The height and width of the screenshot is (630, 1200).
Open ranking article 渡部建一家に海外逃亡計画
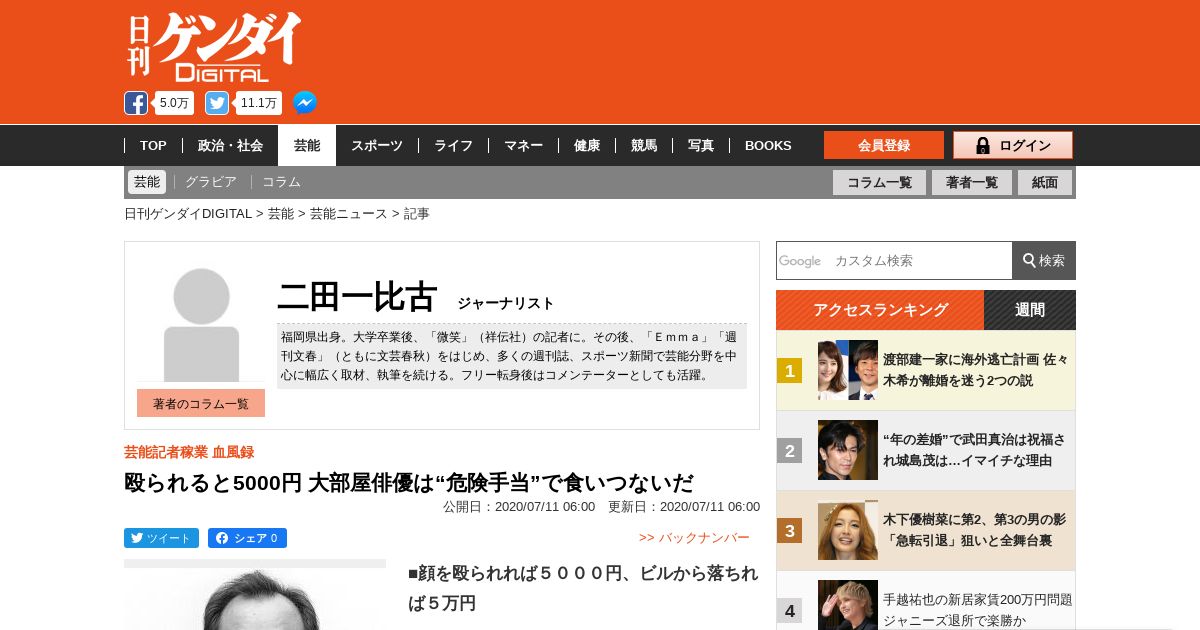point(976,370)
